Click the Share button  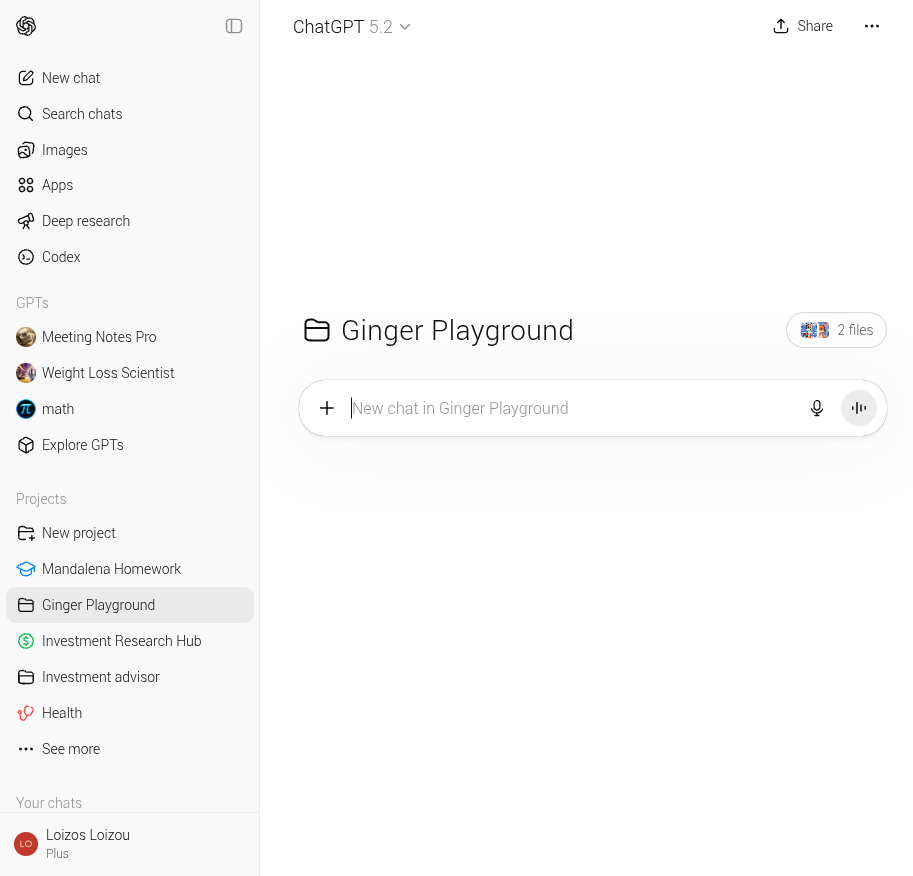[803, 26]
